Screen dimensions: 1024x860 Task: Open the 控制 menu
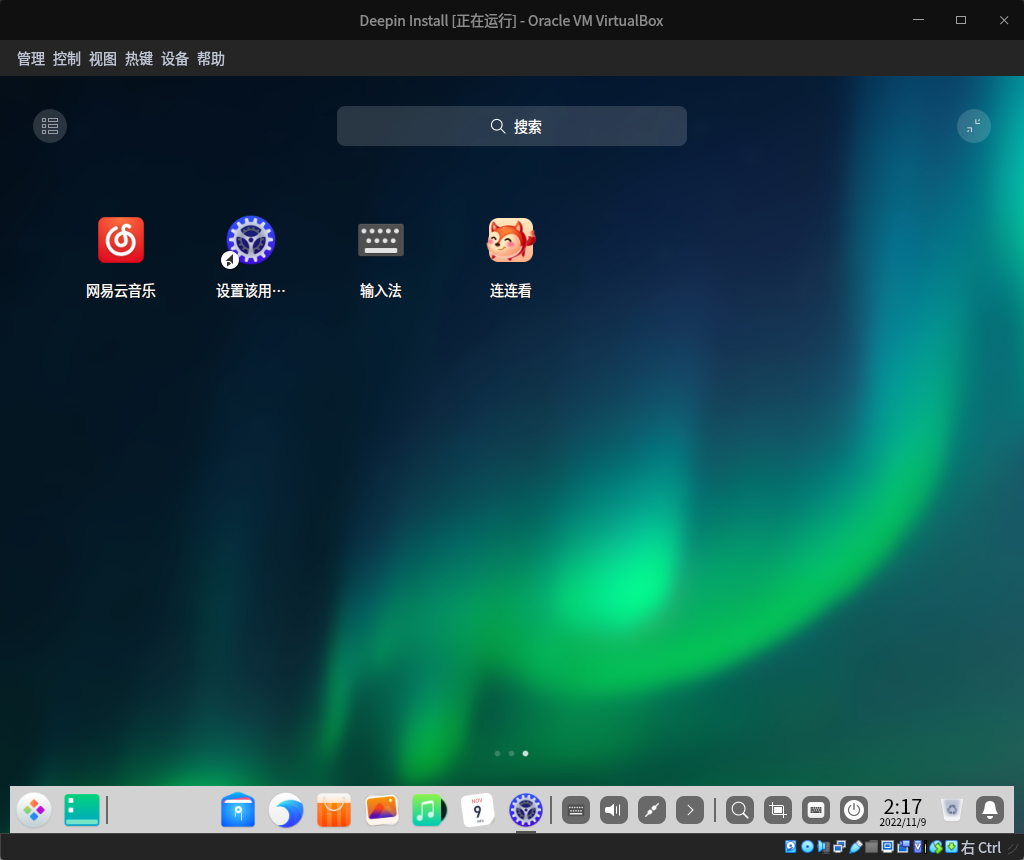[x=67, y=59]
